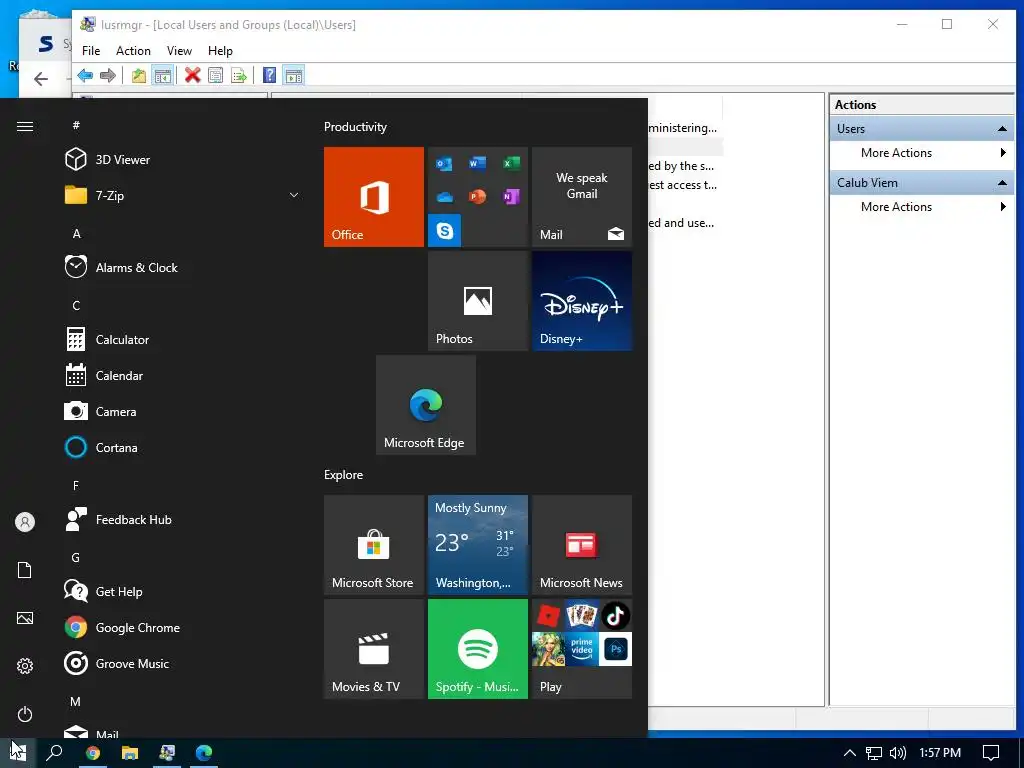This screenshot has height=768, width=1024.
Task: Open More Actions submenu under Calub Viem
Action: 922,207
